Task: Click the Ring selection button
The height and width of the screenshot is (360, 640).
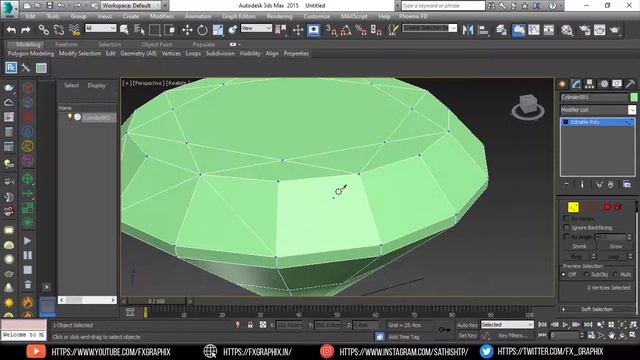Action: tap(576, 256)
